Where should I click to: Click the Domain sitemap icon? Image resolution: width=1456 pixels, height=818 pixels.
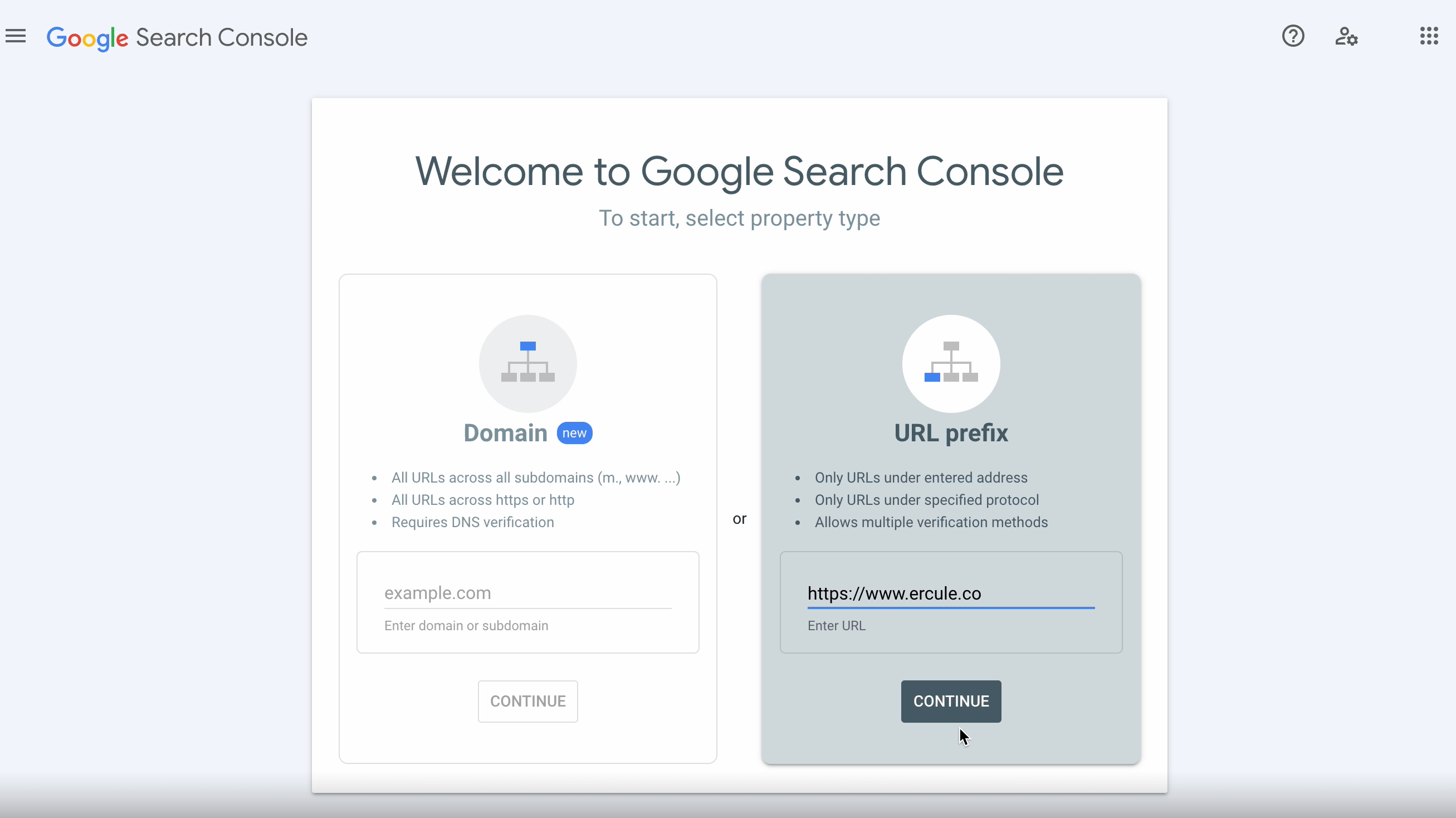pos(527,363)
